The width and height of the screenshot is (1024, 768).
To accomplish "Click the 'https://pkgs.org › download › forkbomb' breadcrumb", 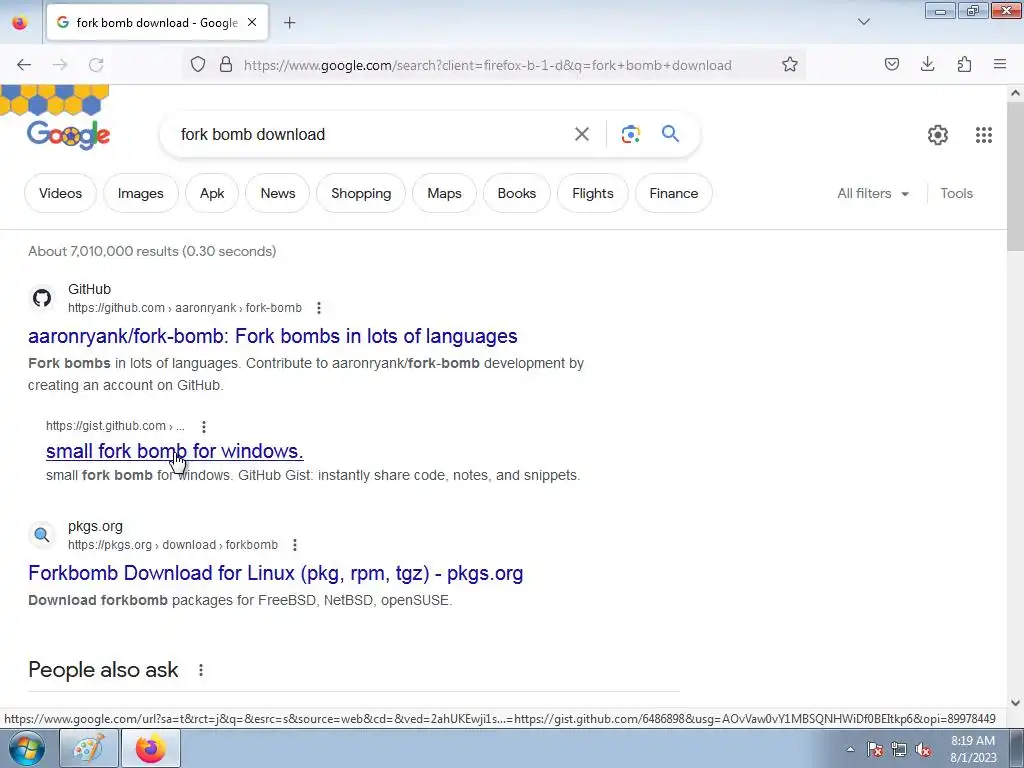I will pos(172,545).
